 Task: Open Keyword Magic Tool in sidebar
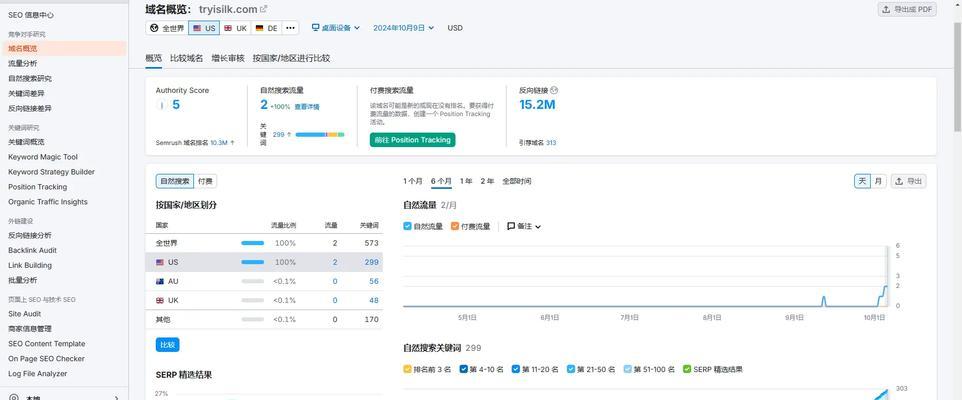tap(43, 157)
